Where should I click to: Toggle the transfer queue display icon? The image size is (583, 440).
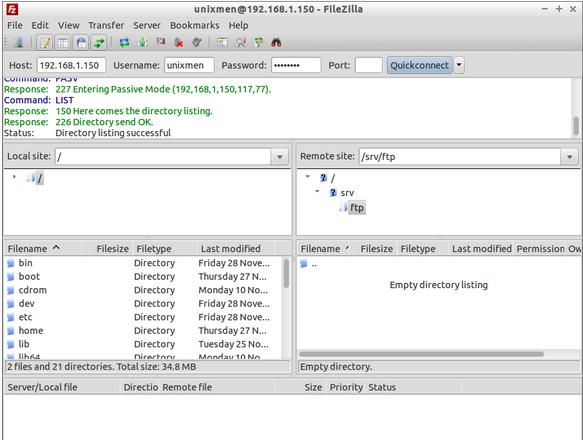99,43
